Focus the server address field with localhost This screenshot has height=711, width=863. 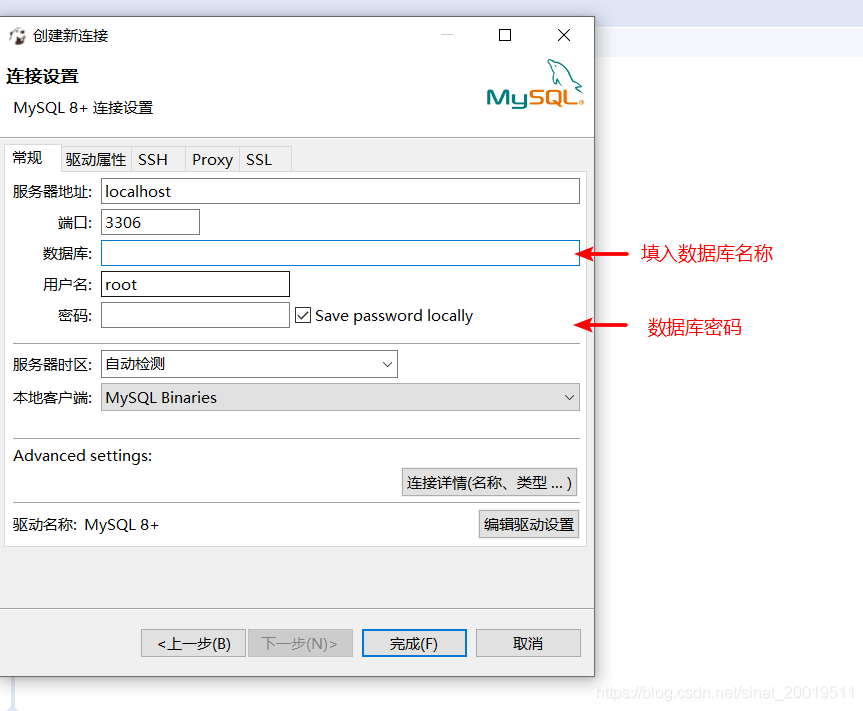click(340, 191)
